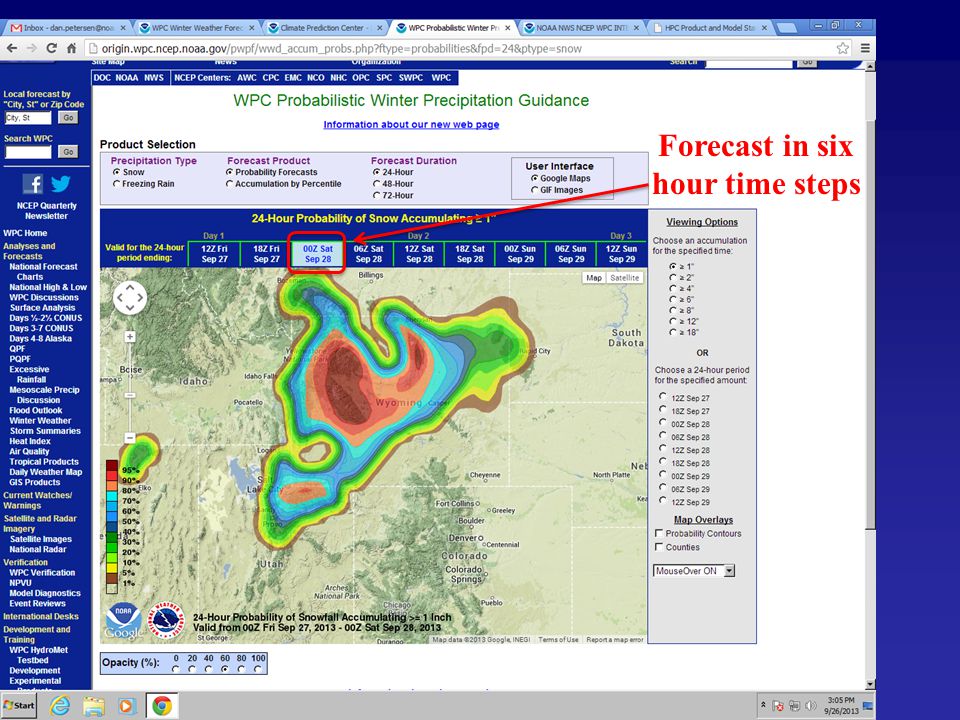Screen dimensions: 960x720
Task: Close the Climate Prediction Center tab
Action: (380, 28)
